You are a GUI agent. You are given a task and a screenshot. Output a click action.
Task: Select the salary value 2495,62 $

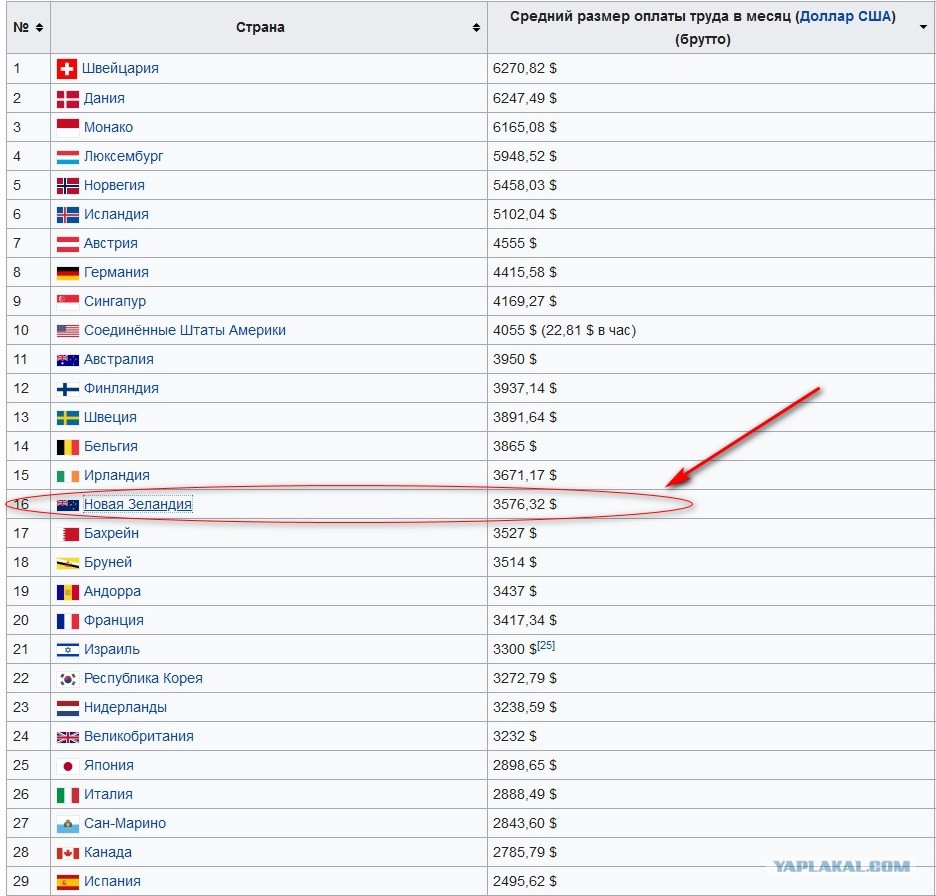click(x=525, y=881)
